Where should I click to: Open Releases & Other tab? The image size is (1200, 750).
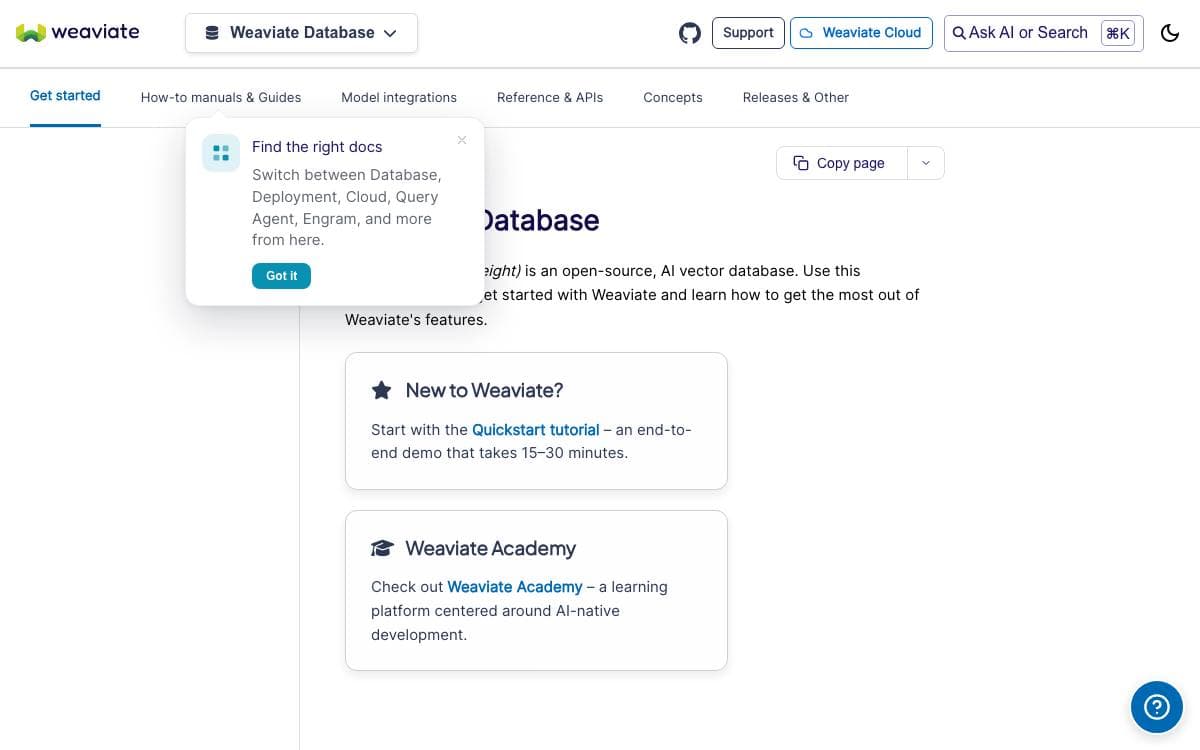tap(796, 97)
